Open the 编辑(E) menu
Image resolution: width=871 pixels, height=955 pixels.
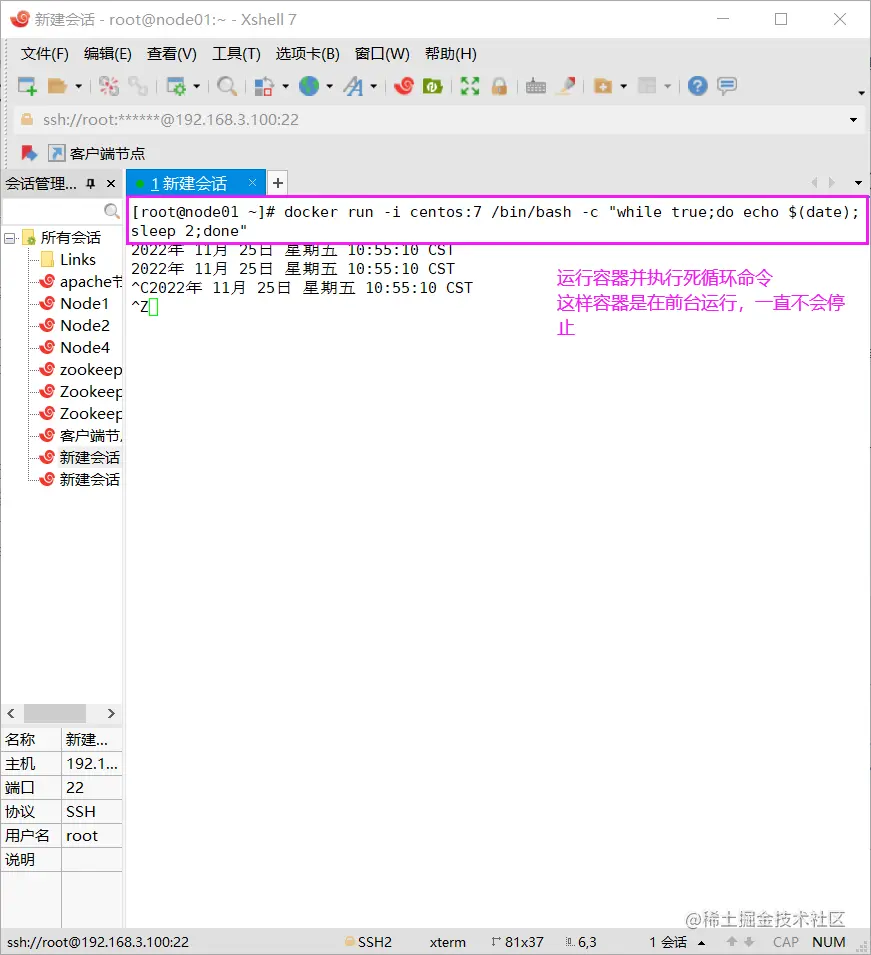click(108, 54)
